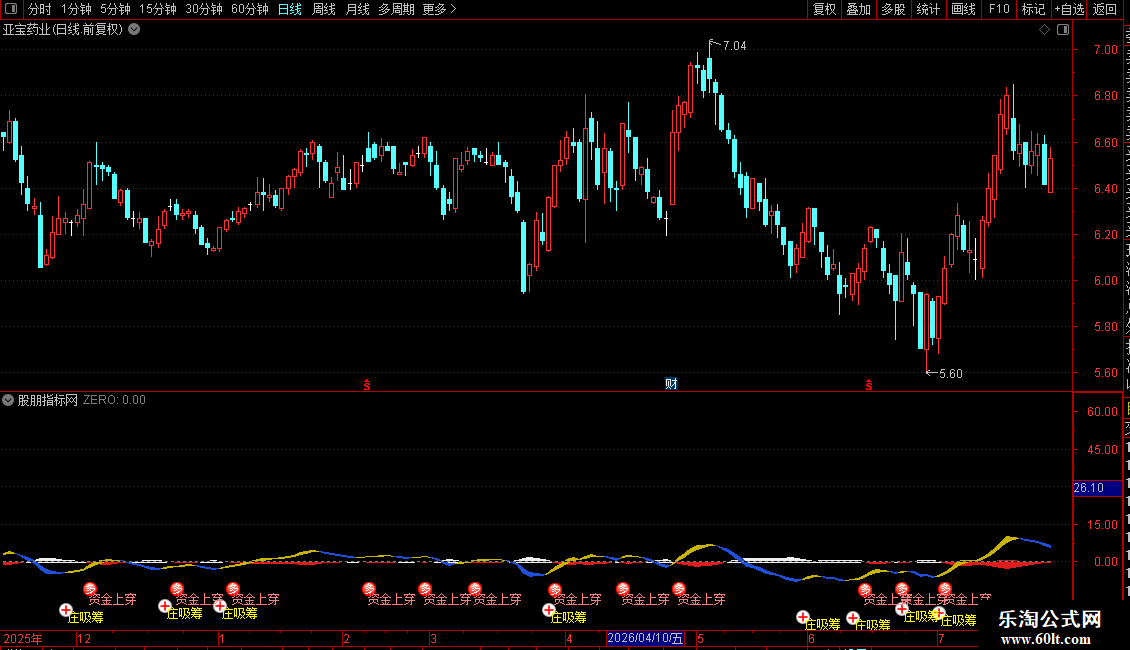The image size is (1130, 650).
Task: Click the 亚宝药业(日线.前复权) stock title
Action: point(63,30)
